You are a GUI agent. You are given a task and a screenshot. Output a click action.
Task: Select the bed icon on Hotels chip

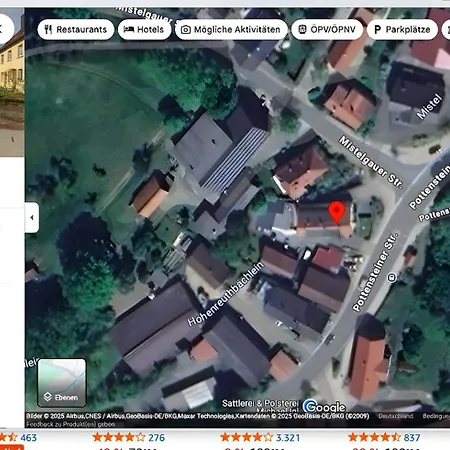129,30
